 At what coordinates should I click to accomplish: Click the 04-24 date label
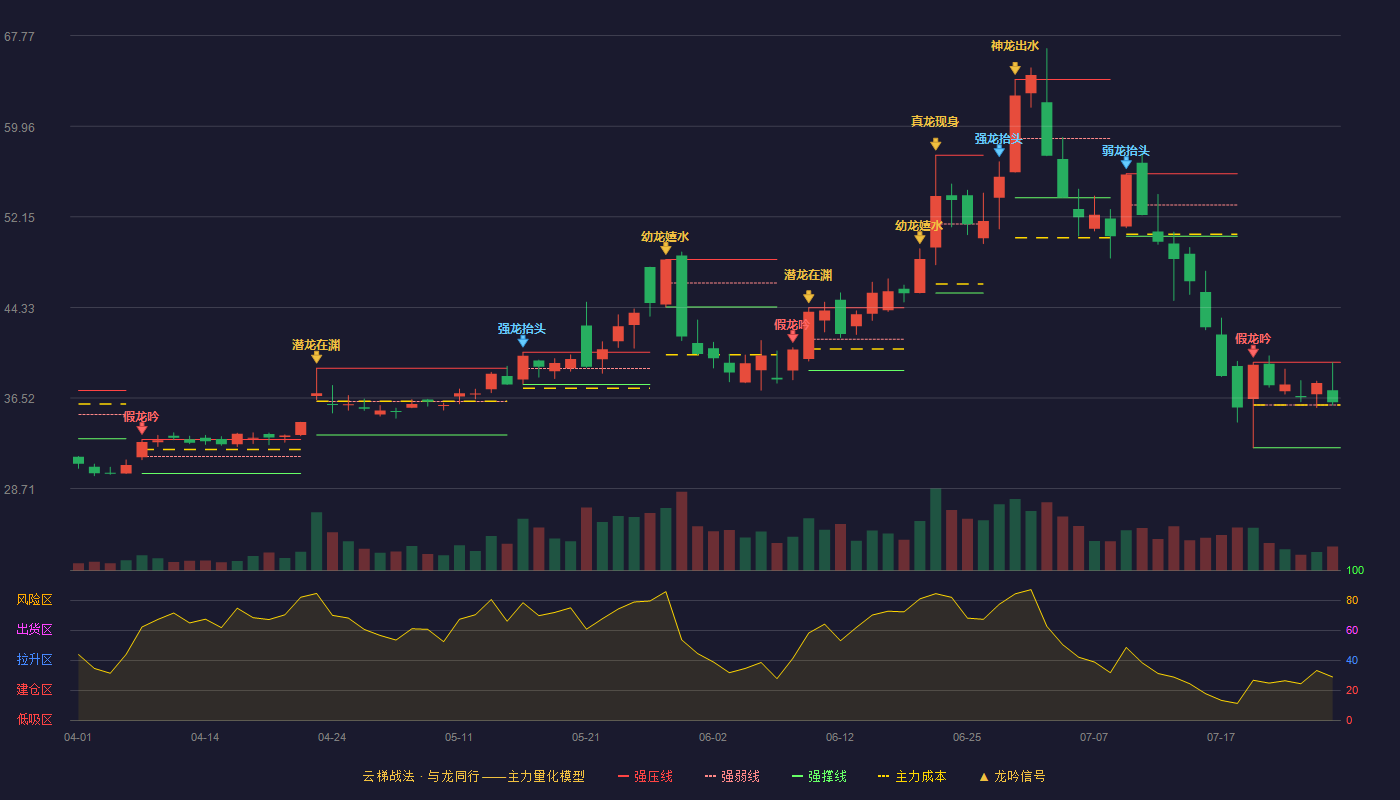[x=332, y=737]
